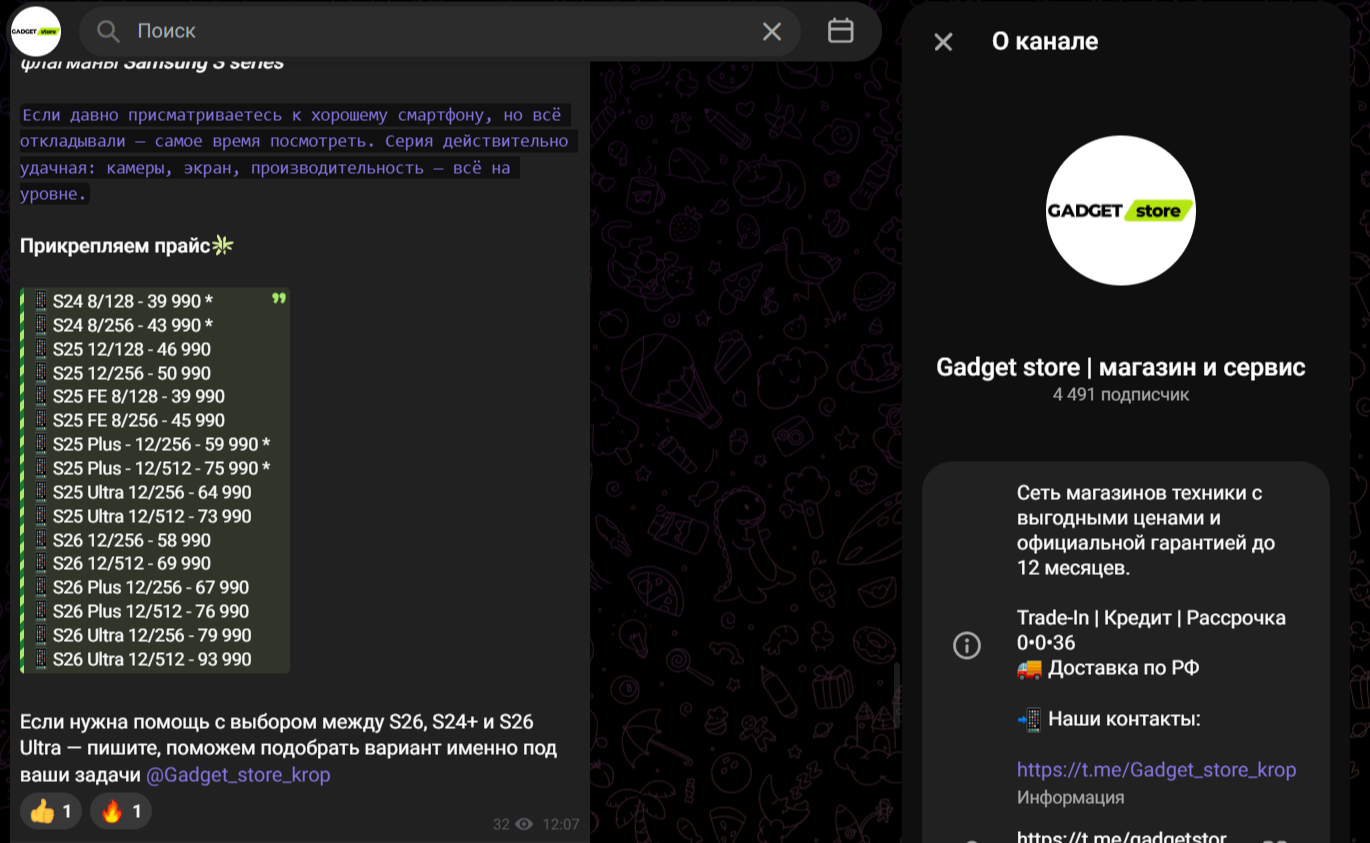
Task: Open the @Gadget_store_krop mention in the post
Action: point(238,775)
